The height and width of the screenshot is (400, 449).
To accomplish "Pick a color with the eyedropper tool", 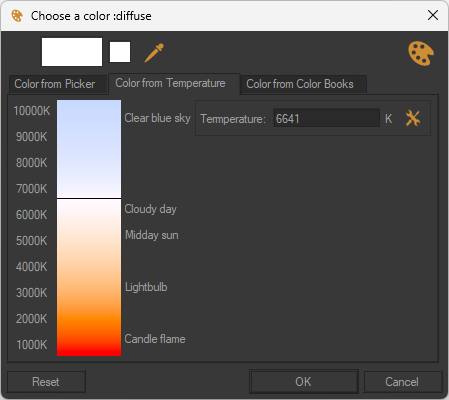I will (154, 53).
